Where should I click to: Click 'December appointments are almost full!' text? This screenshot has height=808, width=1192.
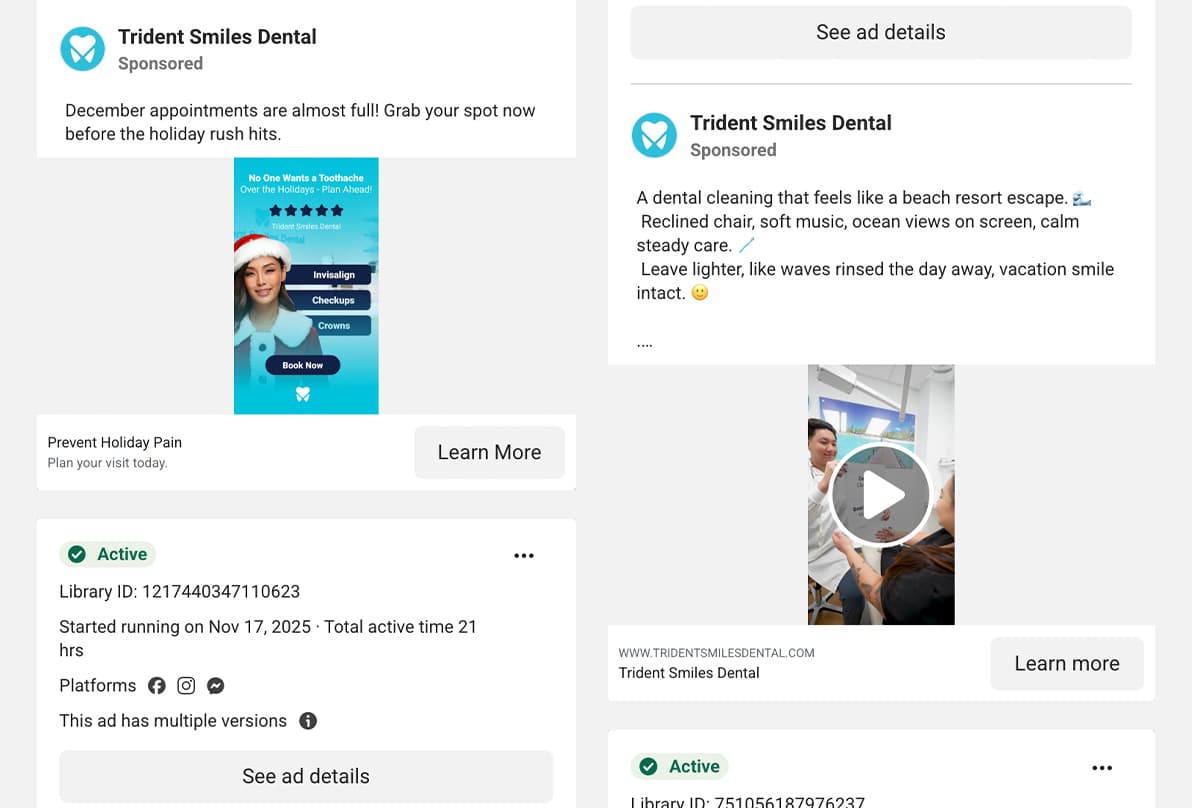click(222, 110)
